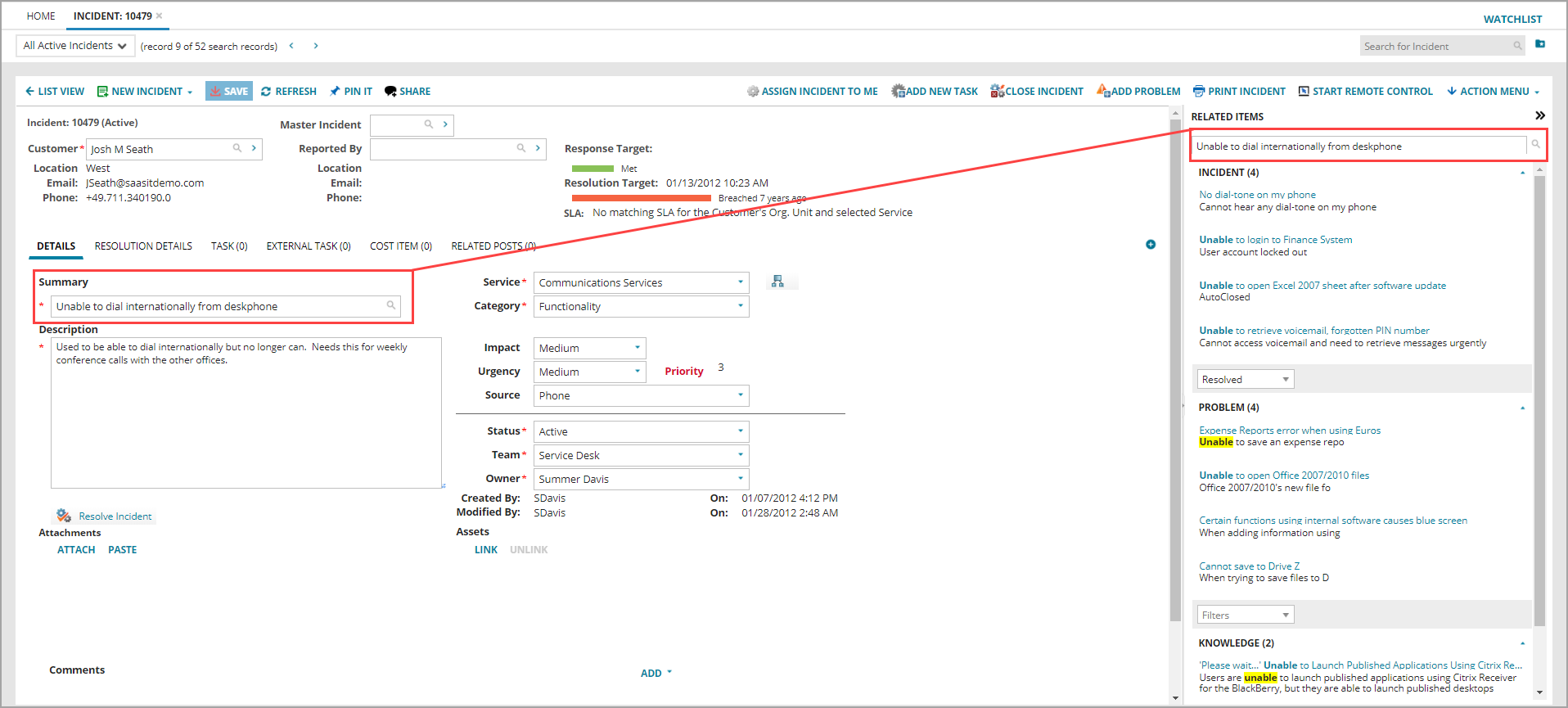Click the watchlist folder icon at top right
The height and width of the screenshot is (708, 1568).
pyautogui.click(x=1540, y=44)
